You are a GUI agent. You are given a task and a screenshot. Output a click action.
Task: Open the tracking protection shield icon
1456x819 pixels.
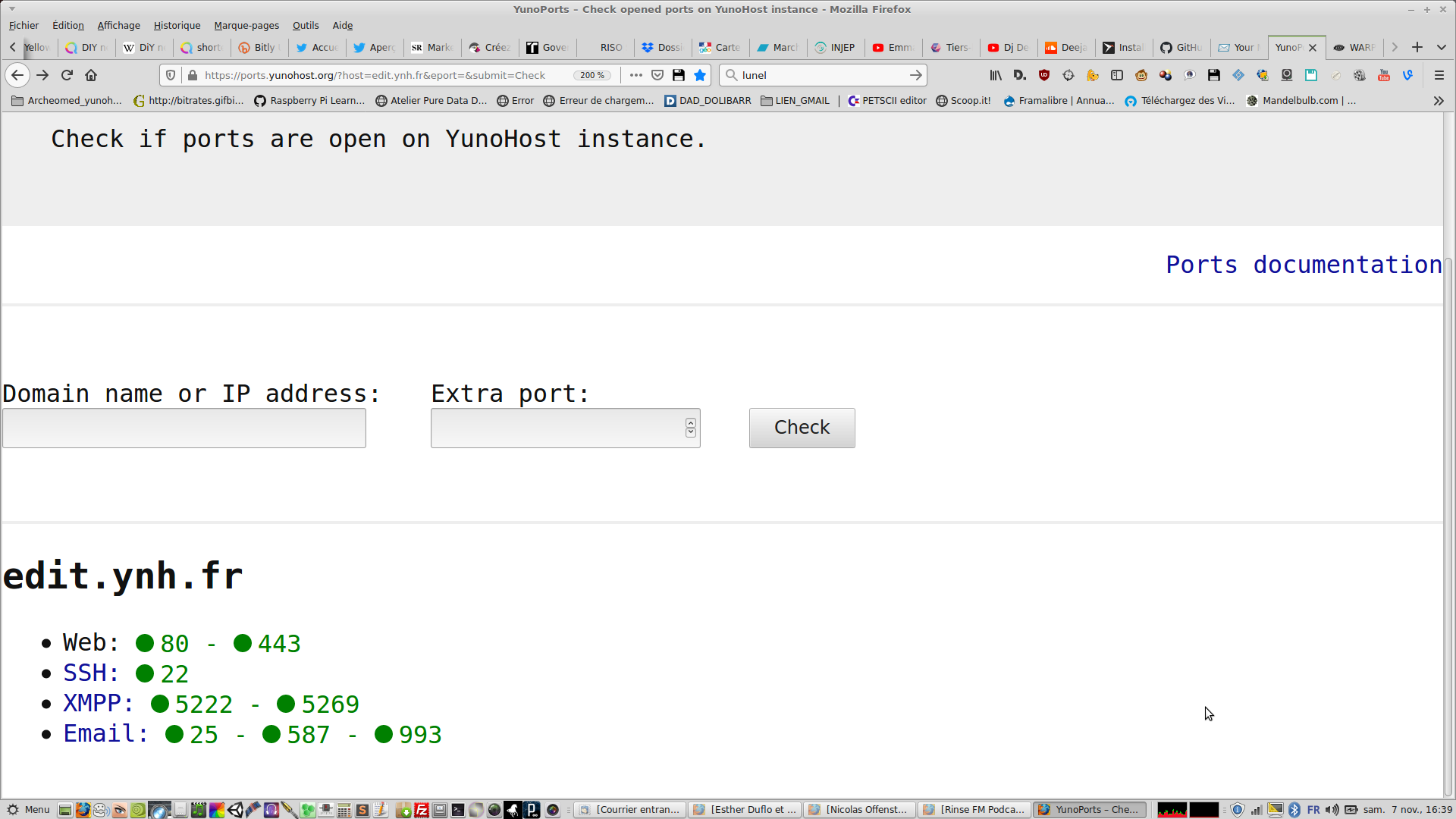(171, 75)
